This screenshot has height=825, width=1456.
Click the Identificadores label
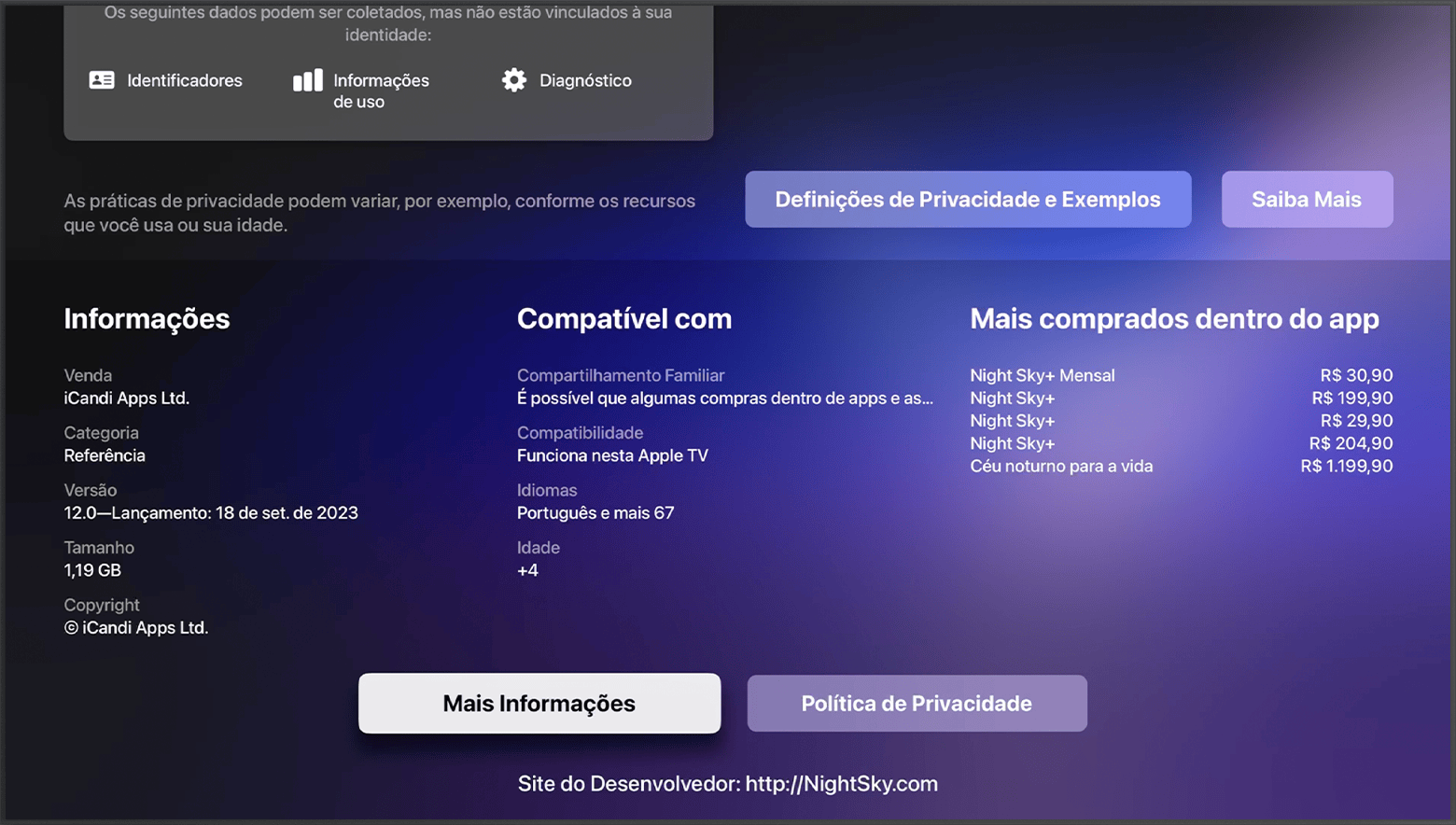185,80
